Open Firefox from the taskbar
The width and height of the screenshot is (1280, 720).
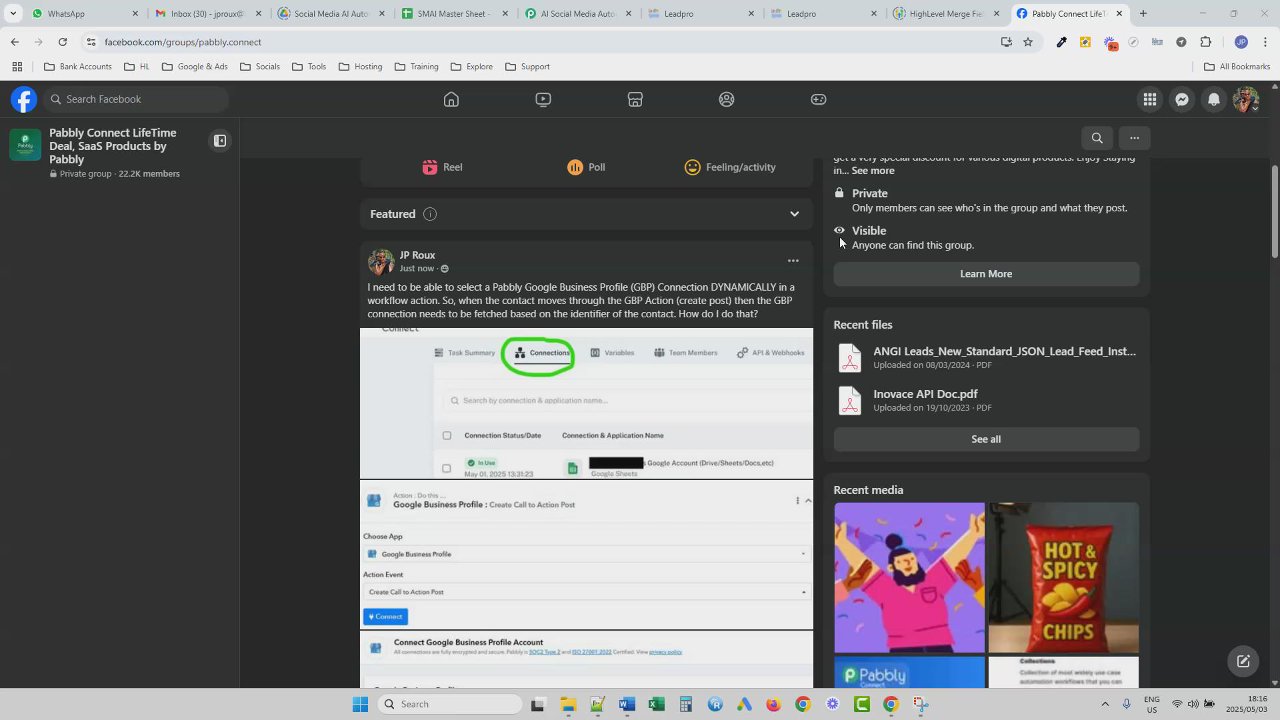pyautogui.click(x=773, y=704)
